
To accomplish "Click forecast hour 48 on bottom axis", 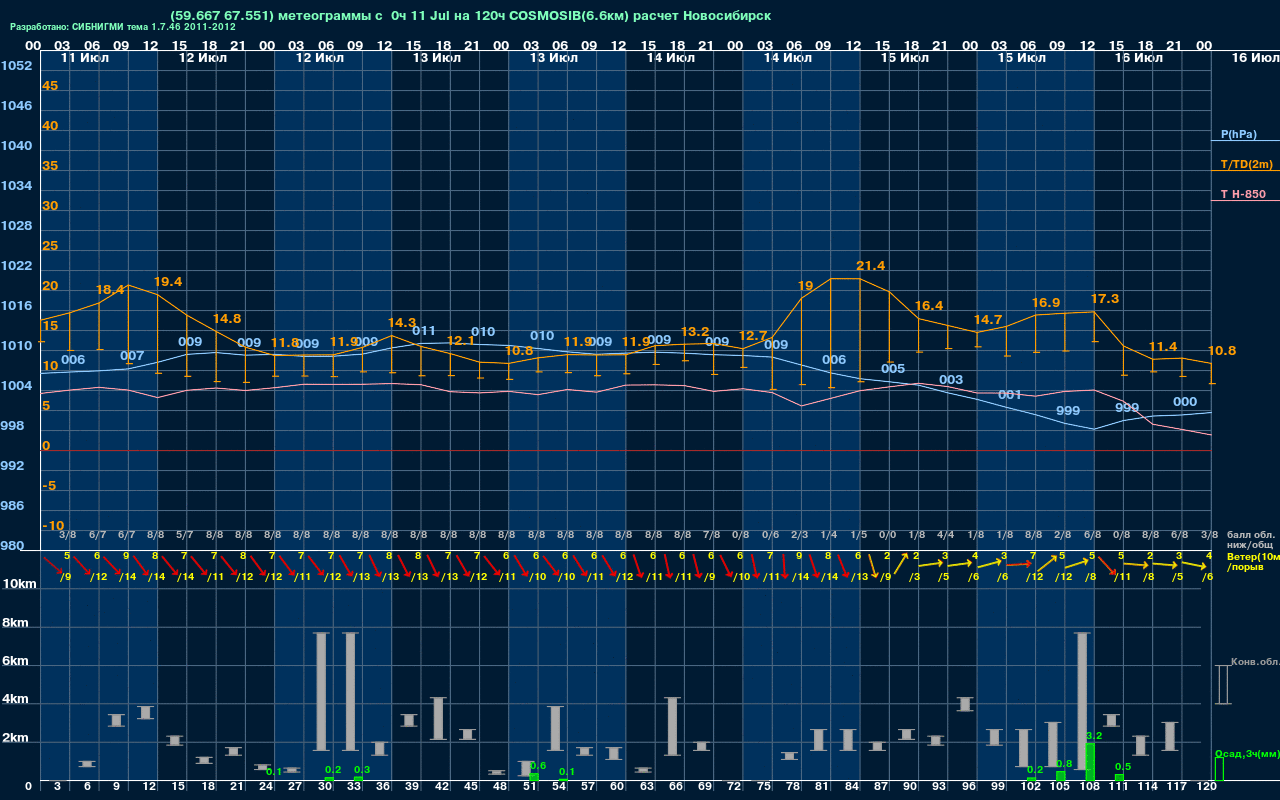I will pyautogui.click(x=500, y=788).
